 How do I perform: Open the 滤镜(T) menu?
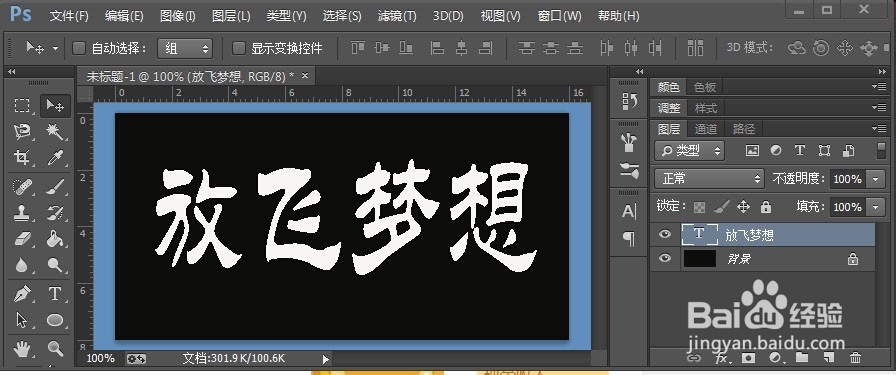click(397, 16)
